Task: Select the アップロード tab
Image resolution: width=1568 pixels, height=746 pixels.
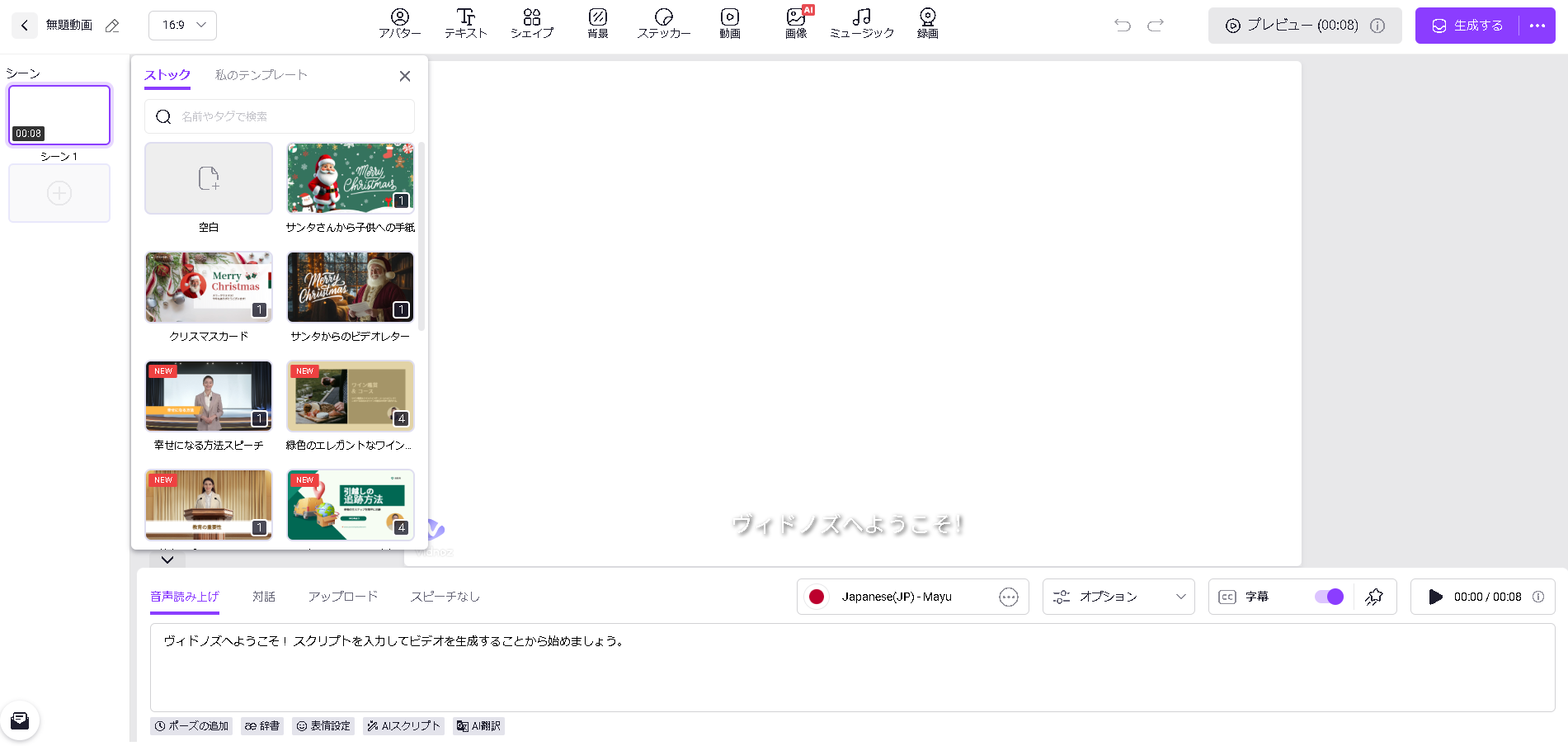Action: (x=343, y=597)
